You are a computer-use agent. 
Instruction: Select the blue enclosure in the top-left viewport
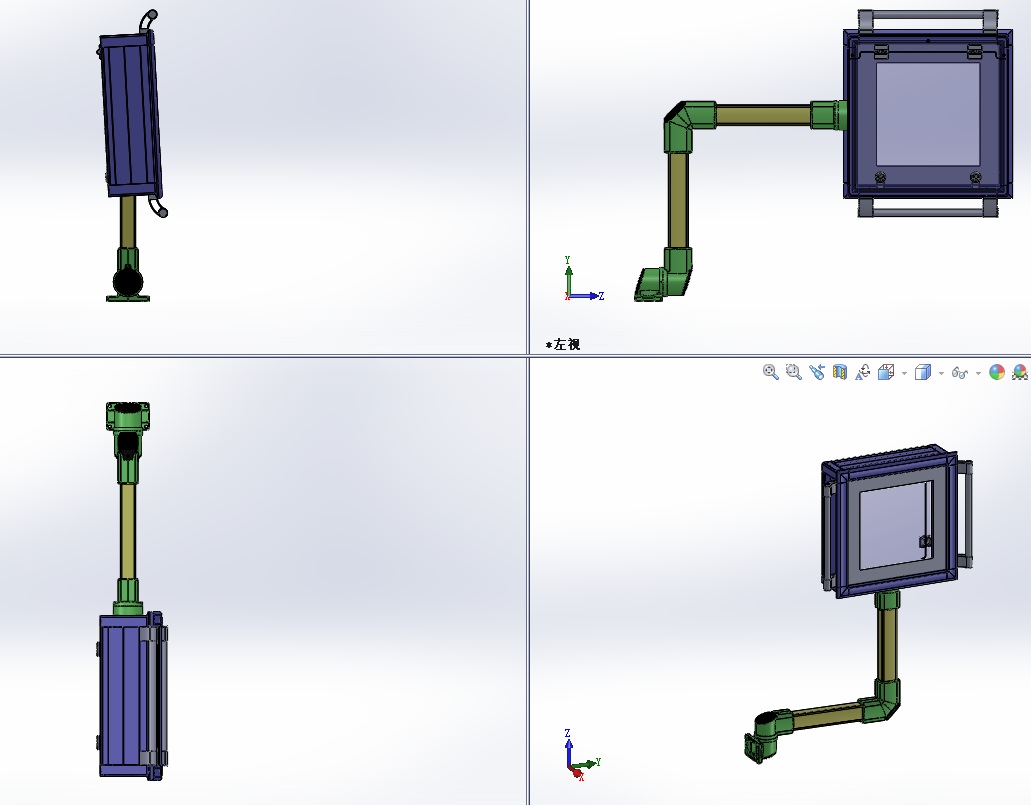130,114
